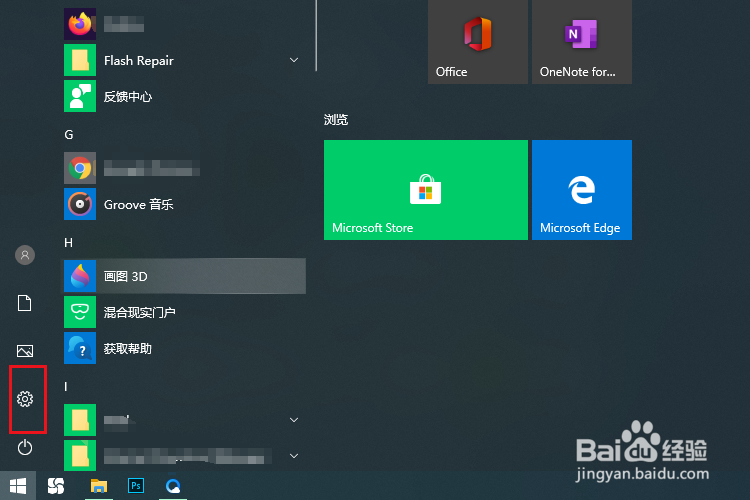Expand the Flash Repair folder chevron
This screenshot has height=500, width=750.
(294, 60)
